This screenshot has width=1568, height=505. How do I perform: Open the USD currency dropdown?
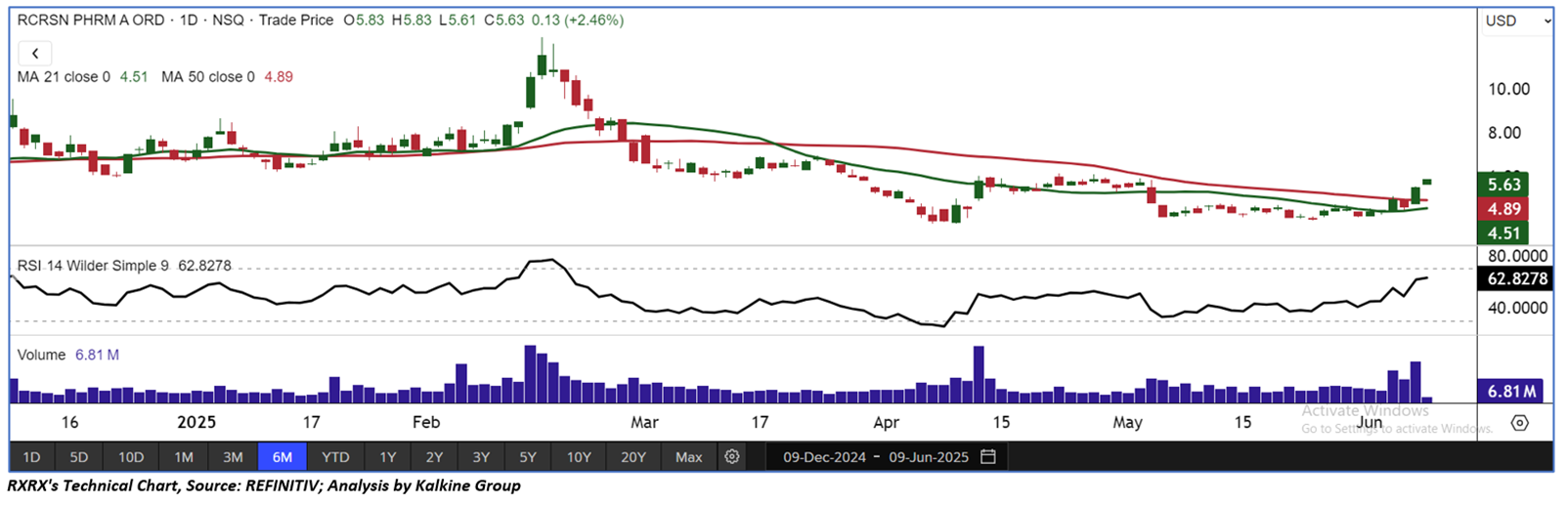point(1516,21)
